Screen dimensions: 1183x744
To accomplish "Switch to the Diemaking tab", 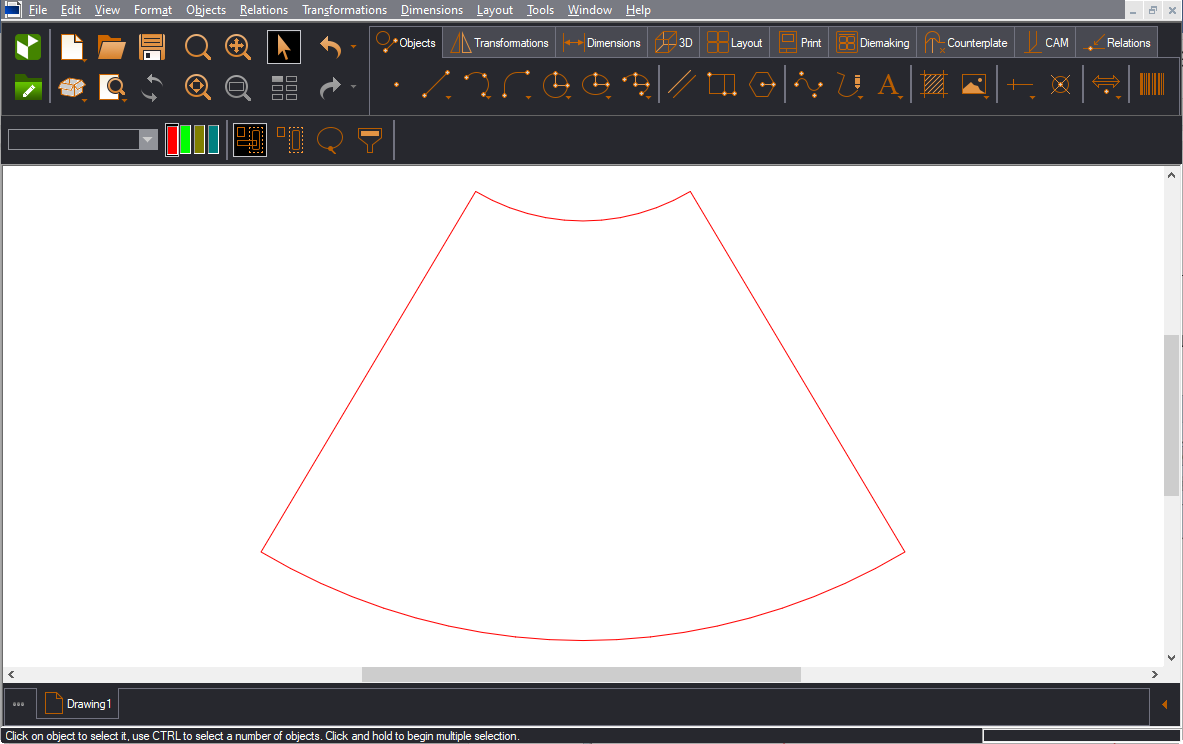I will point(873,43).
